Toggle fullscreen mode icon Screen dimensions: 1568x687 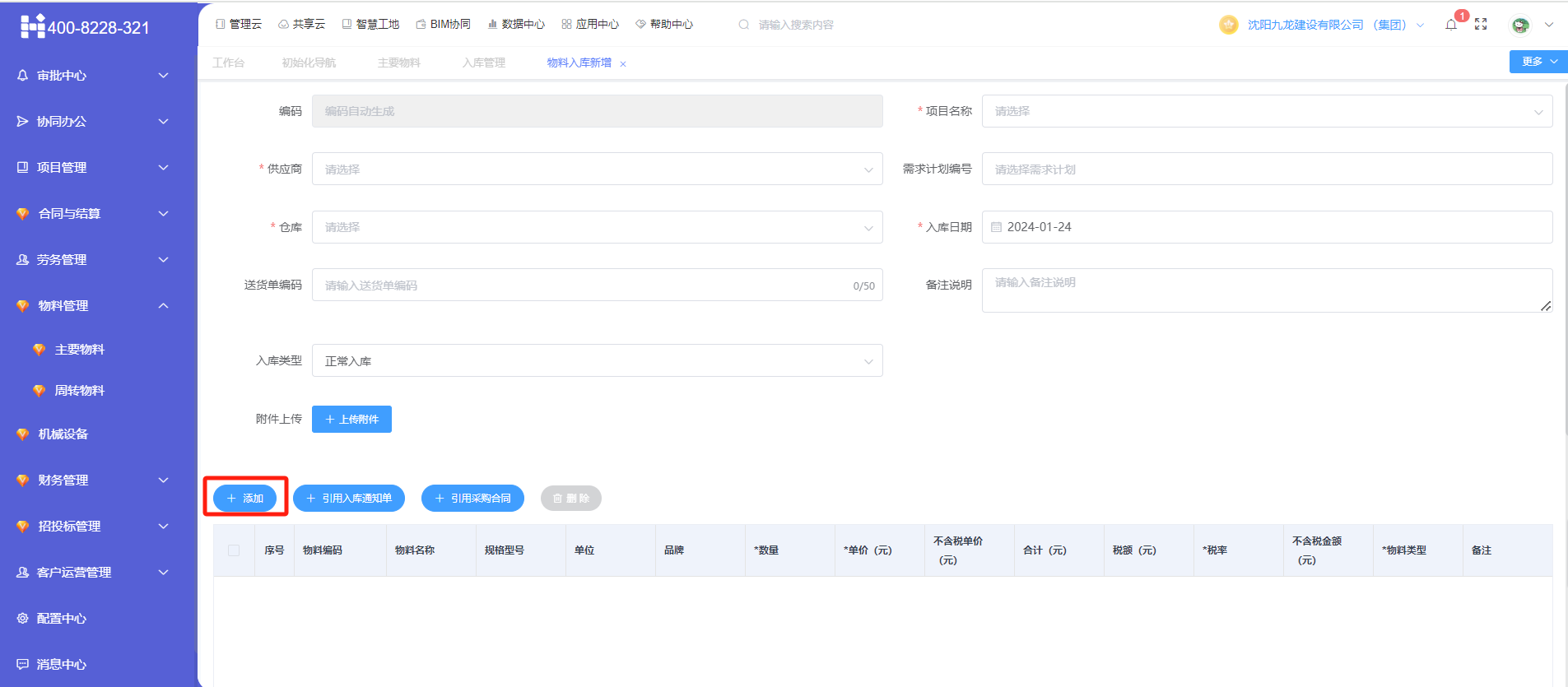[1481, 25]
